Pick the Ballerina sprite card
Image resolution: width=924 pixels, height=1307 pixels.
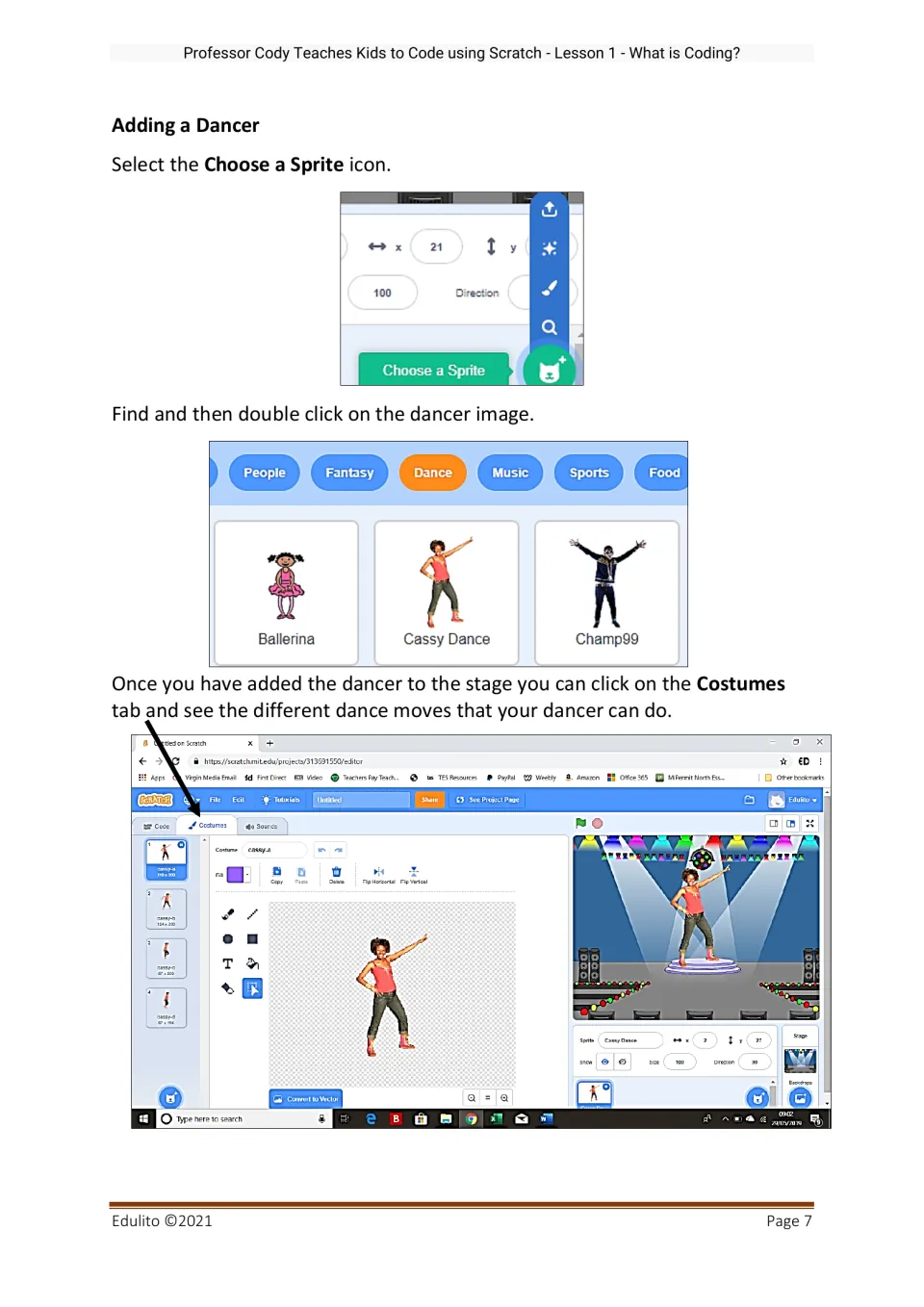pyautogui.click(x=286, y=593)
